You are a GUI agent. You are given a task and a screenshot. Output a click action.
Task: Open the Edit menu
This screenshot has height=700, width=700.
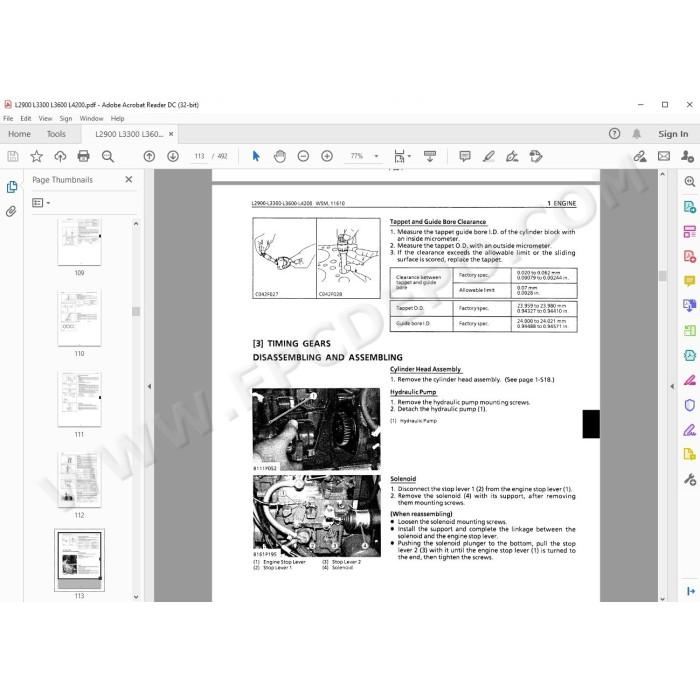pos(26,118)
